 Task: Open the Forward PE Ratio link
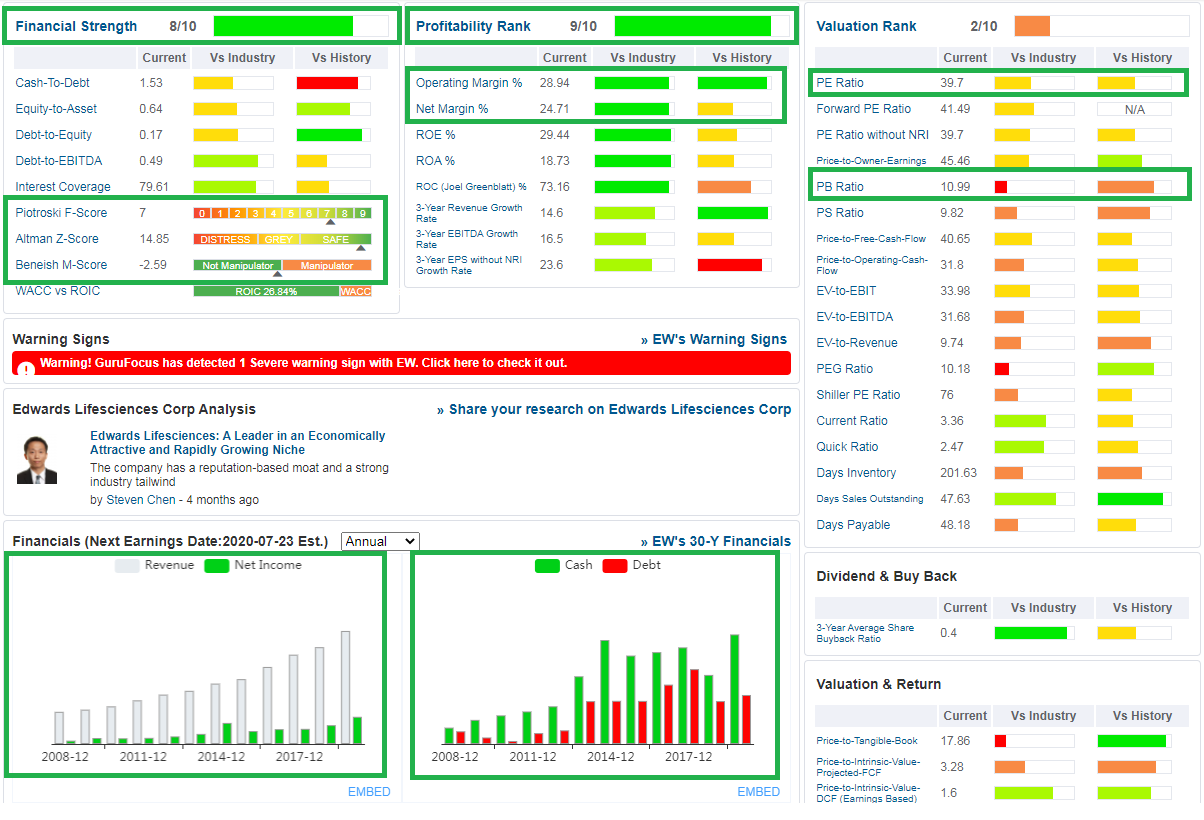(x=863, y=109)
